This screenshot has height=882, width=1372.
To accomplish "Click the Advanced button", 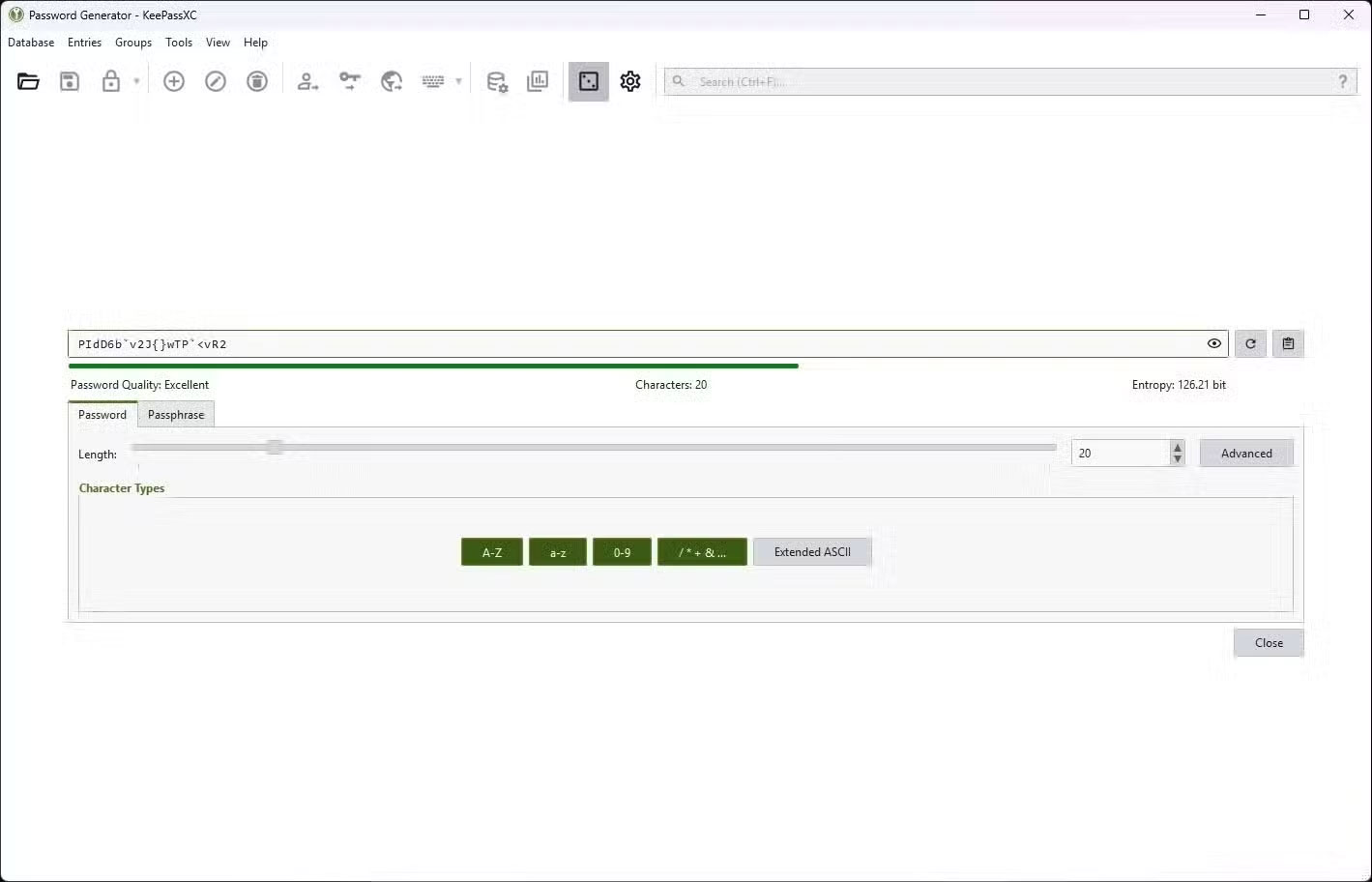I will [1245, 453].
